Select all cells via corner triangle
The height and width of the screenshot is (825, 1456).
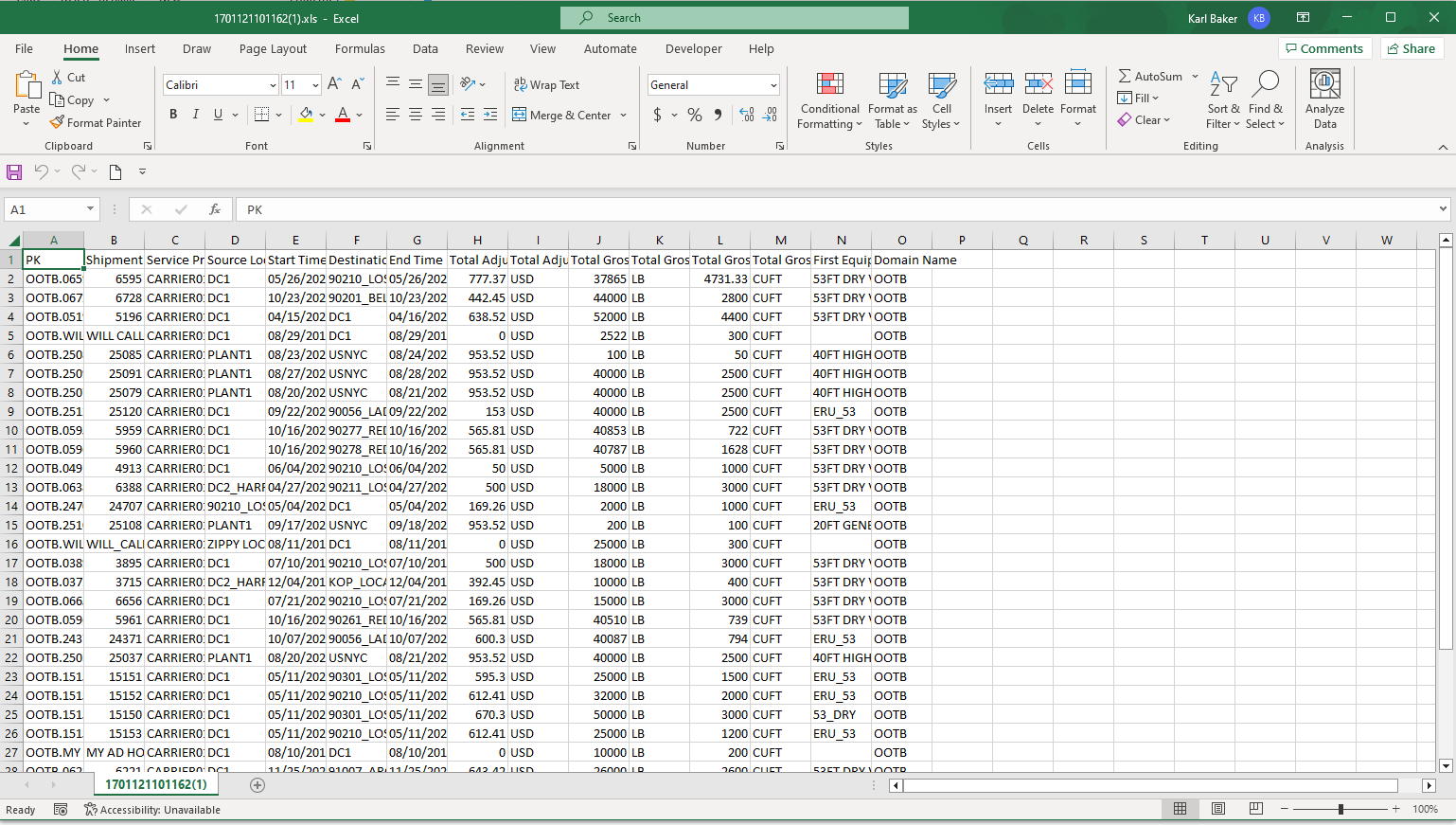(13, 241)
